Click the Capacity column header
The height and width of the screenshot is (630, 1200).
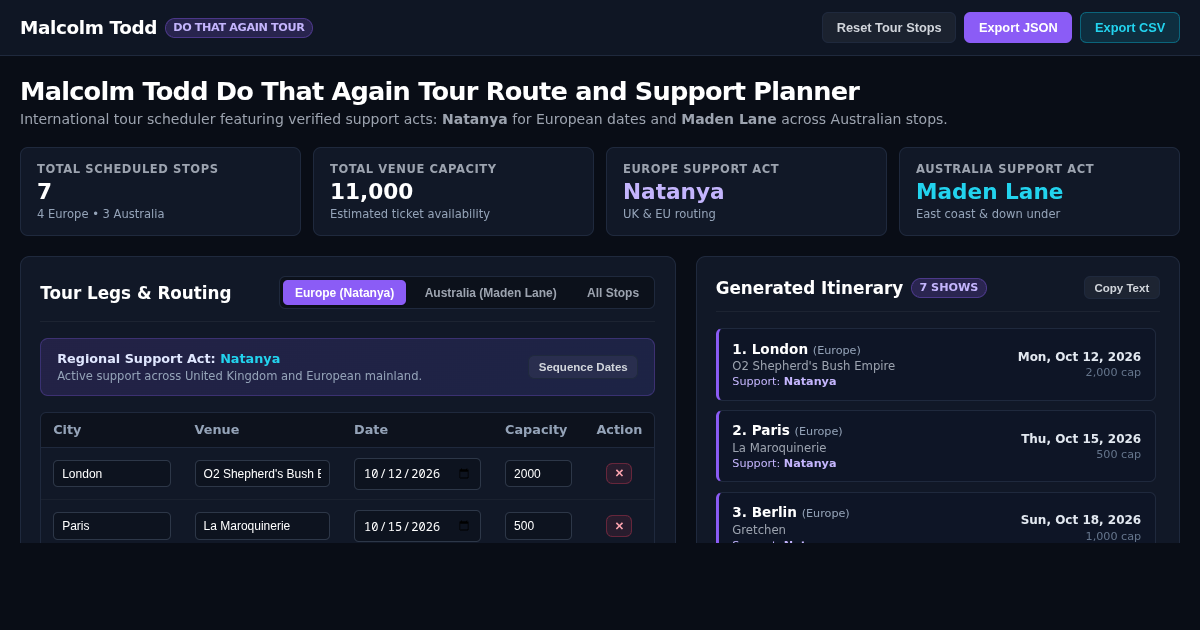[536, 430]
